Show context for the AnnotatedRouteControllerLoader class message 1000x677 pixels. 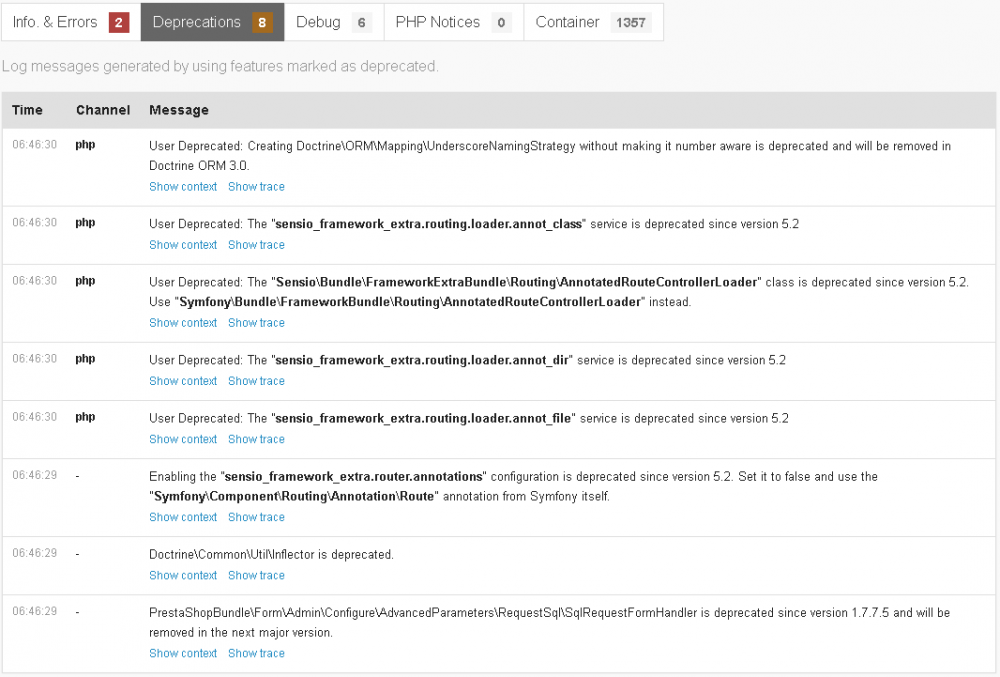[x=183, y=323]
